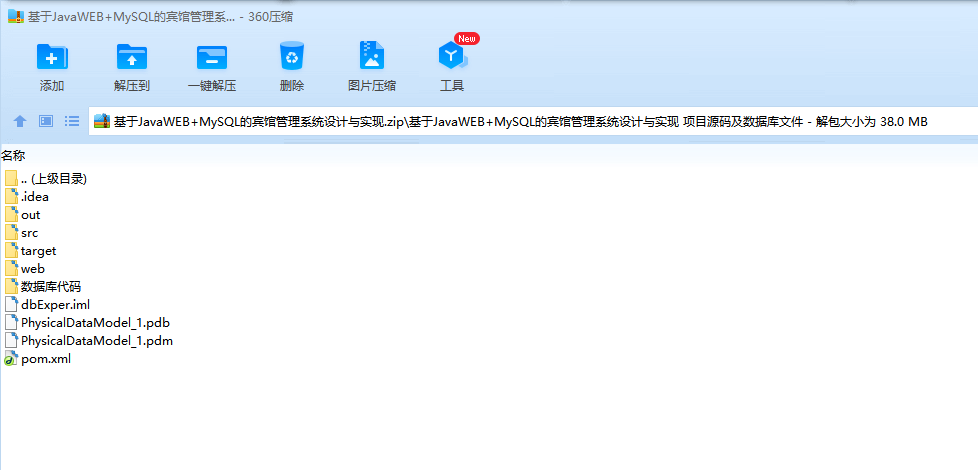Viewport: 978px width, 470px height.
Task: Click the 360压缩 app icon in title bar
Action: (16, 17)
